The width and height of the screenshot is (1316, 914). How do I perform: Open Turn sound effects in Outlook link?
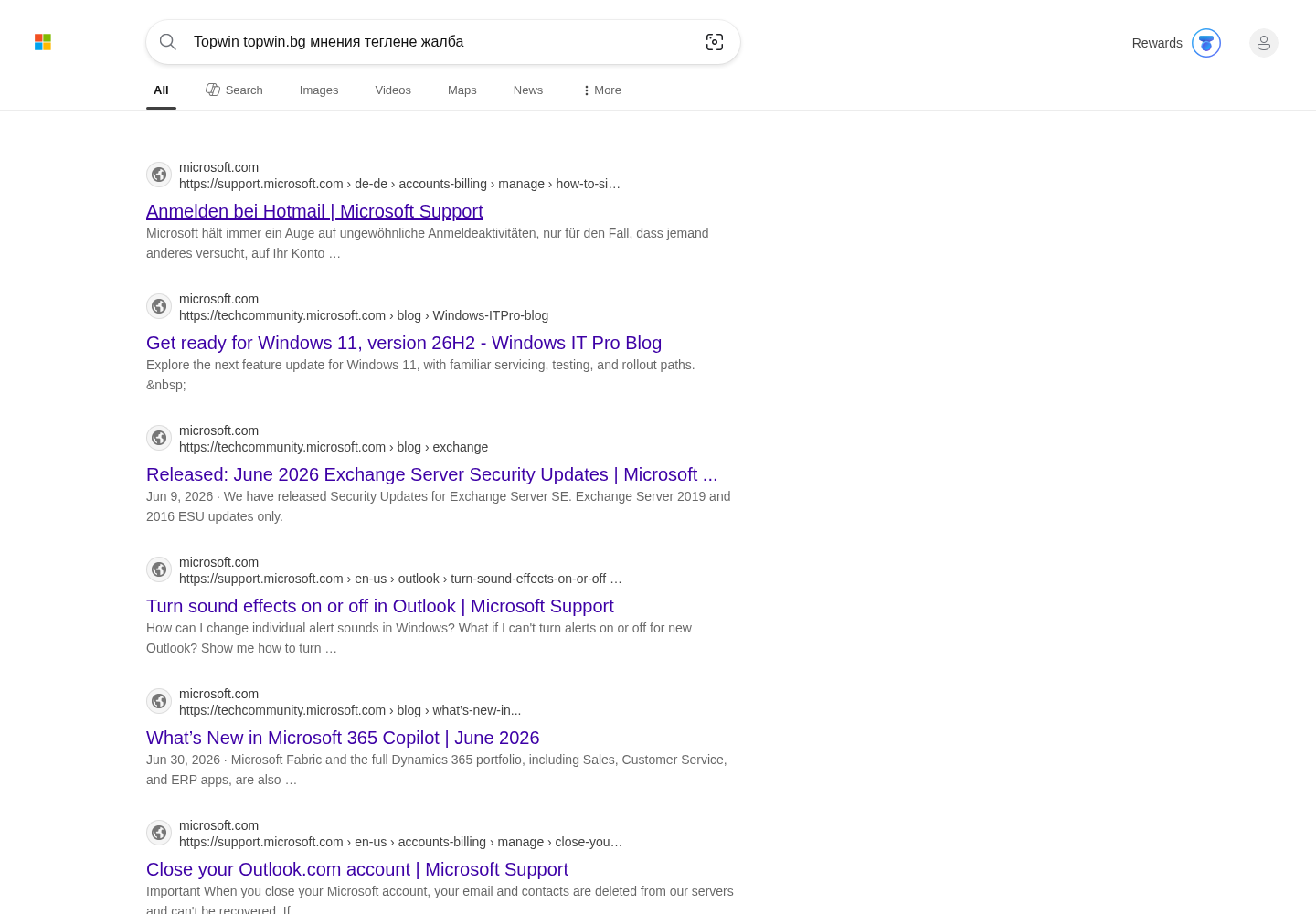[x=380, y=606]
